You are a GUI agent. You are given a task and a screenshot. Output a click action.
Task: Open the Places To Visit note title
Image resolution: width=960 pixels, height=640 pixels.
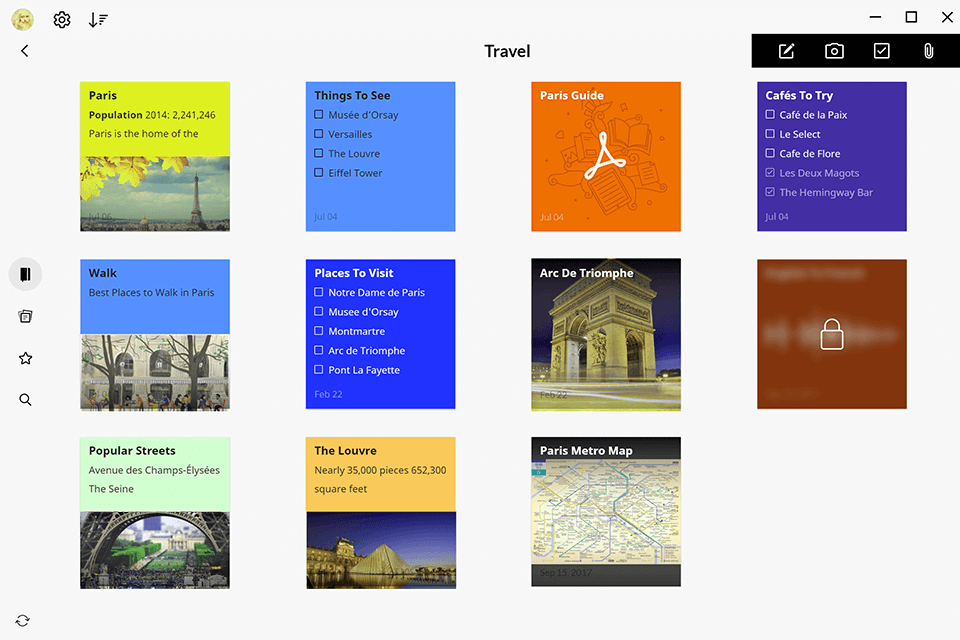(x=354, y=273)
